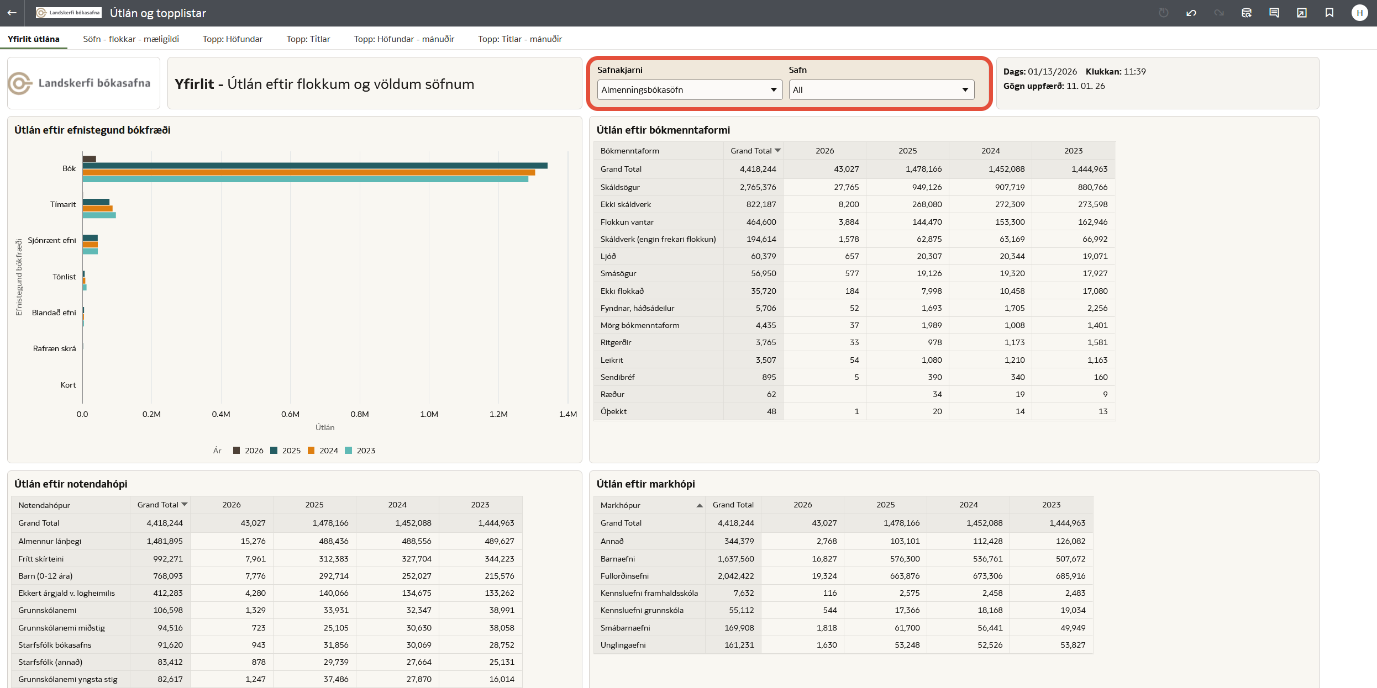Open the Safnakjarni dropdown

click(x=688, y=90)
